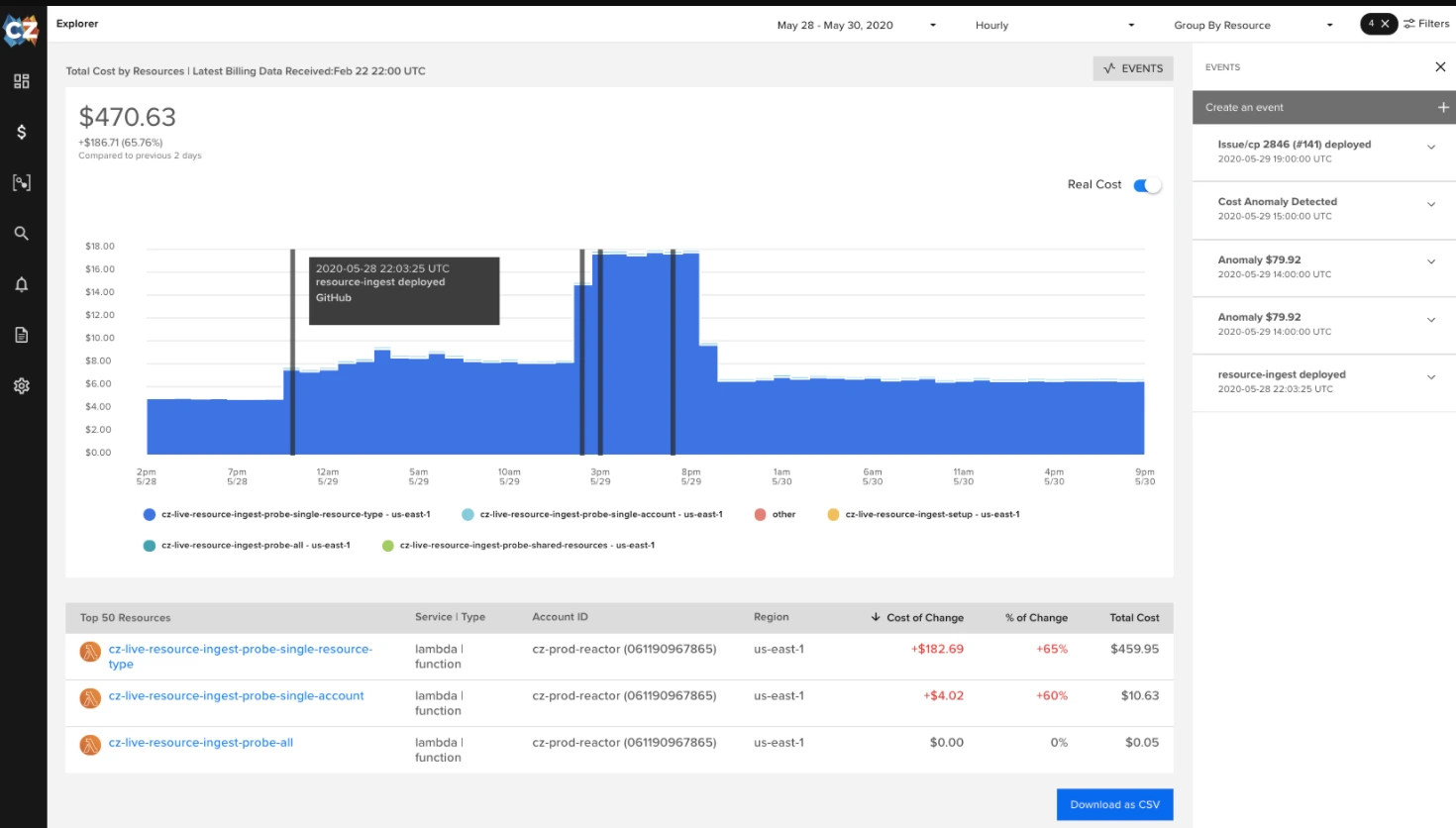Toggle the Real Cost switch
Image resolution: width=1456 pixels, height=828 pixels.
click(1148, 184)
